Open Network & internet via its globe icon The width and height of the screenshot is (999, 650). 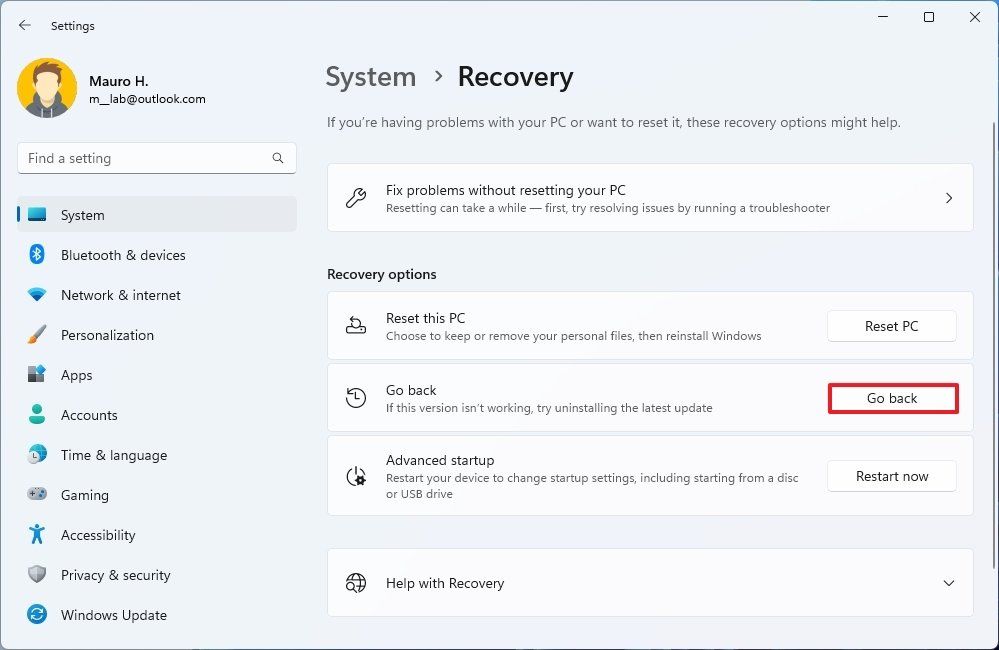click(36, 295)
